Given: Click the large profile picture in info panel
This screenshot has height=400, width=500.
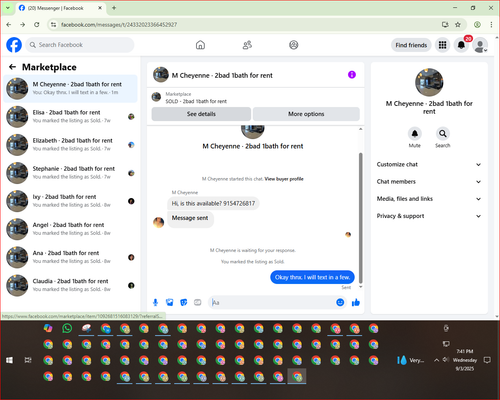Looking at the screenshot, I should point(429,82).
